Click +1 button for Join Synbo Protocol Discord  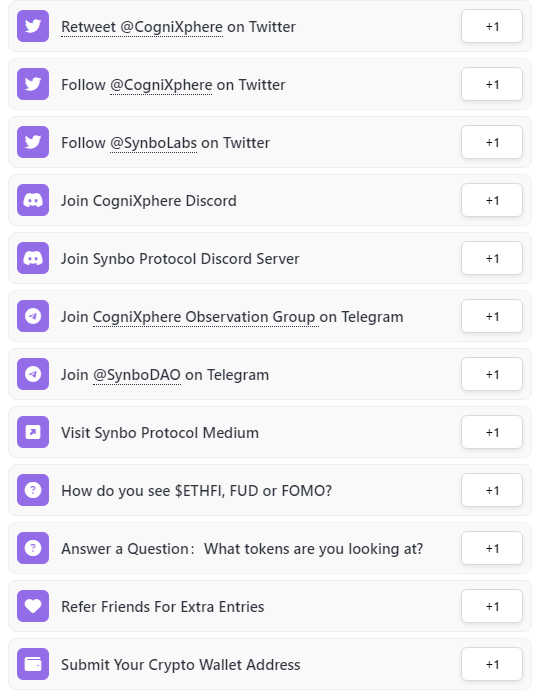(492, 258)
